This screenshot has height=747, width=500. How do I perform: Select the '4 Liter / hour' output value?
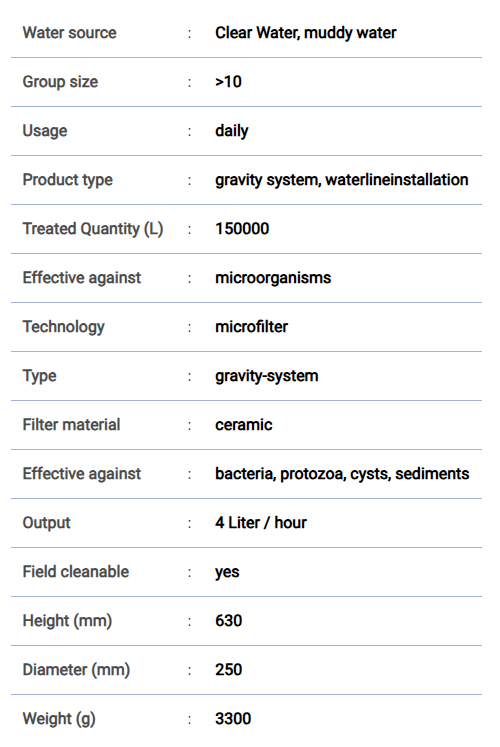[x=260, y=523]
